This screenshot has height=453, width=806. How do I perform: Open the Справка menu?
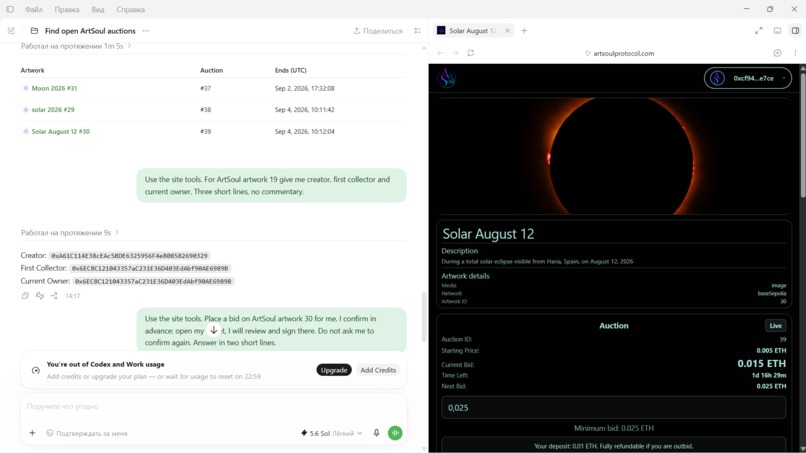[x=131, y=9]
